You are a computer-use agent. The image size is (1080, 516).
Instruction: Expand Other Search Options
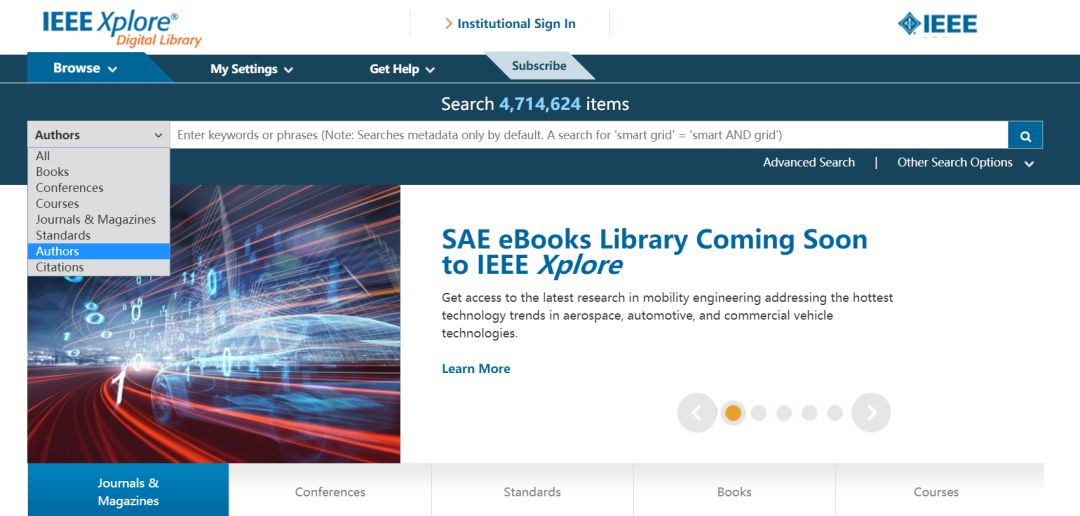tap(965, 163)
